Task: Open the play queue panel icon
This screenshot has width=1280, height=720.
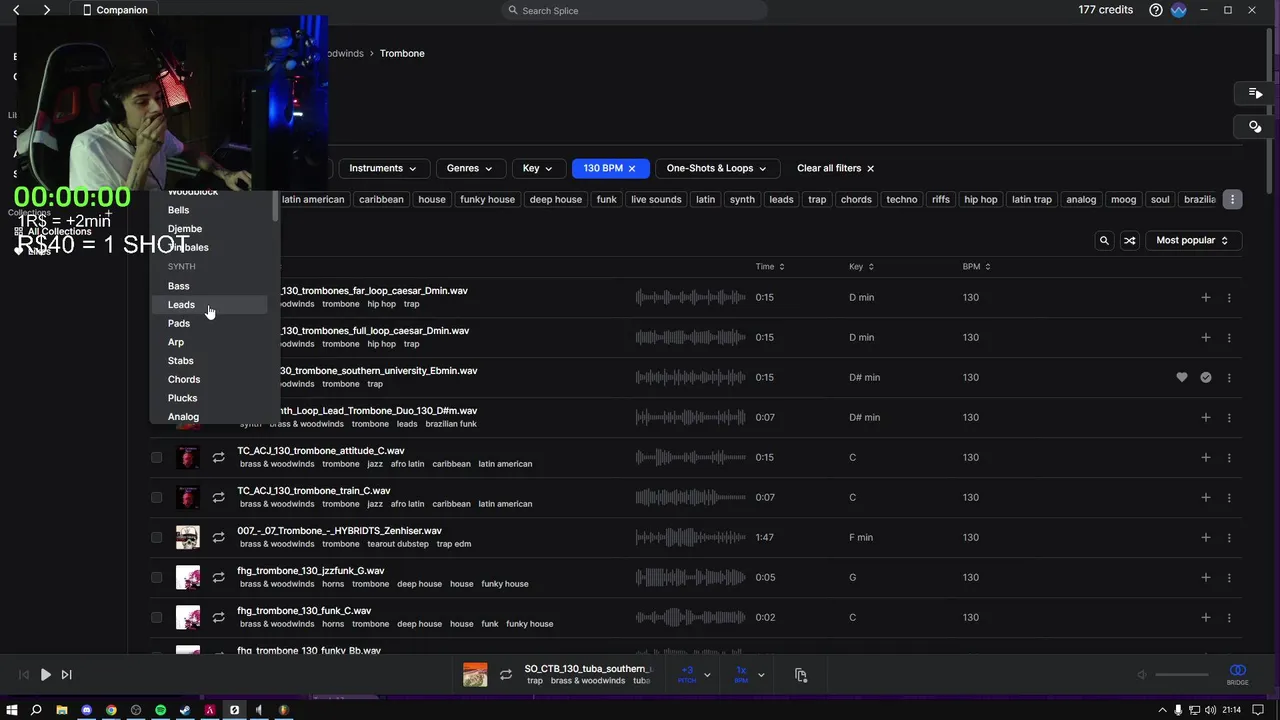Action: pyautogui.click(x=1255, y=93)
